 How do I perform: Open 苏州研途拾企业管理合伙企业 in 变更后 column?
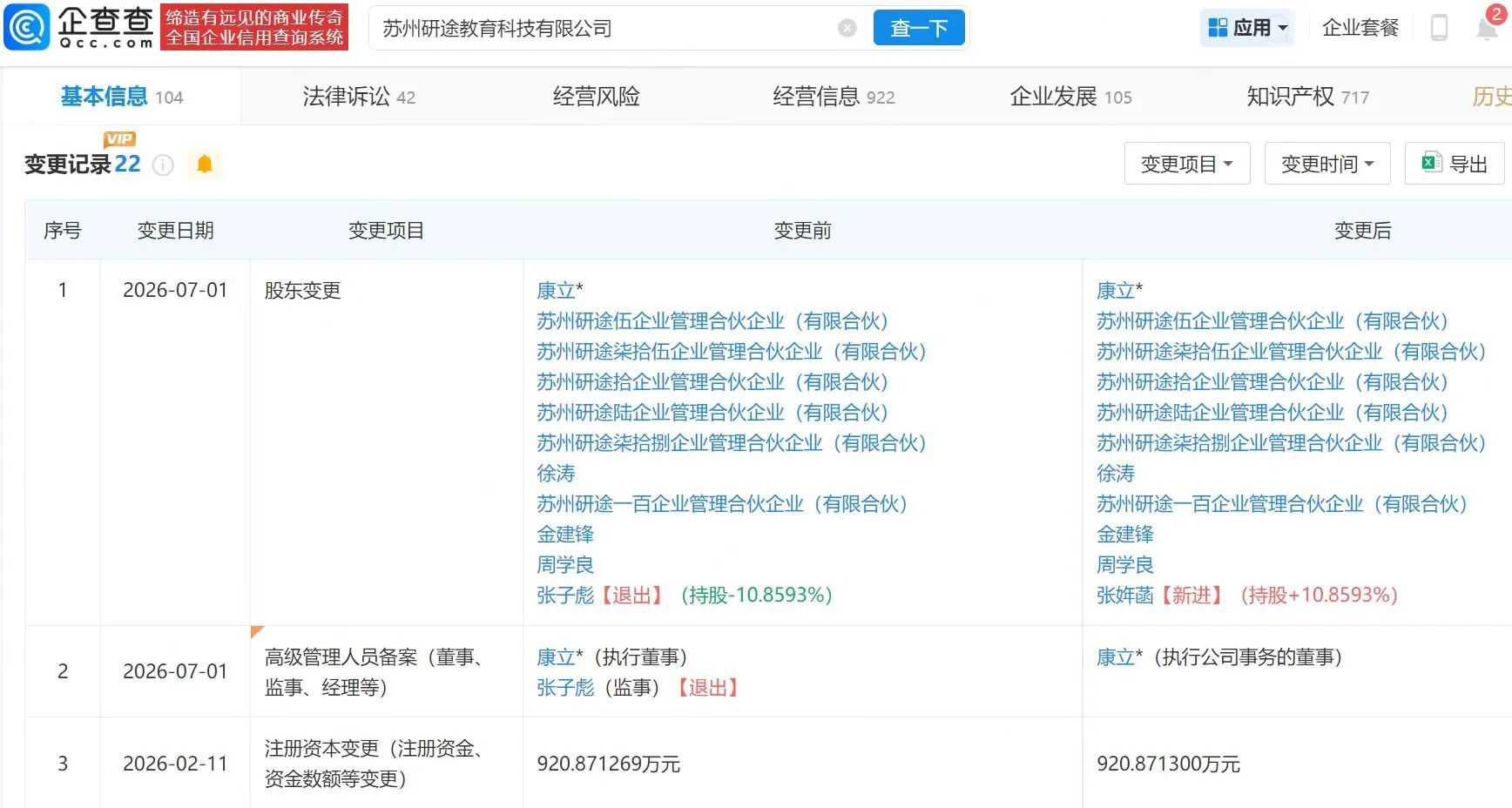[1272, 382]
